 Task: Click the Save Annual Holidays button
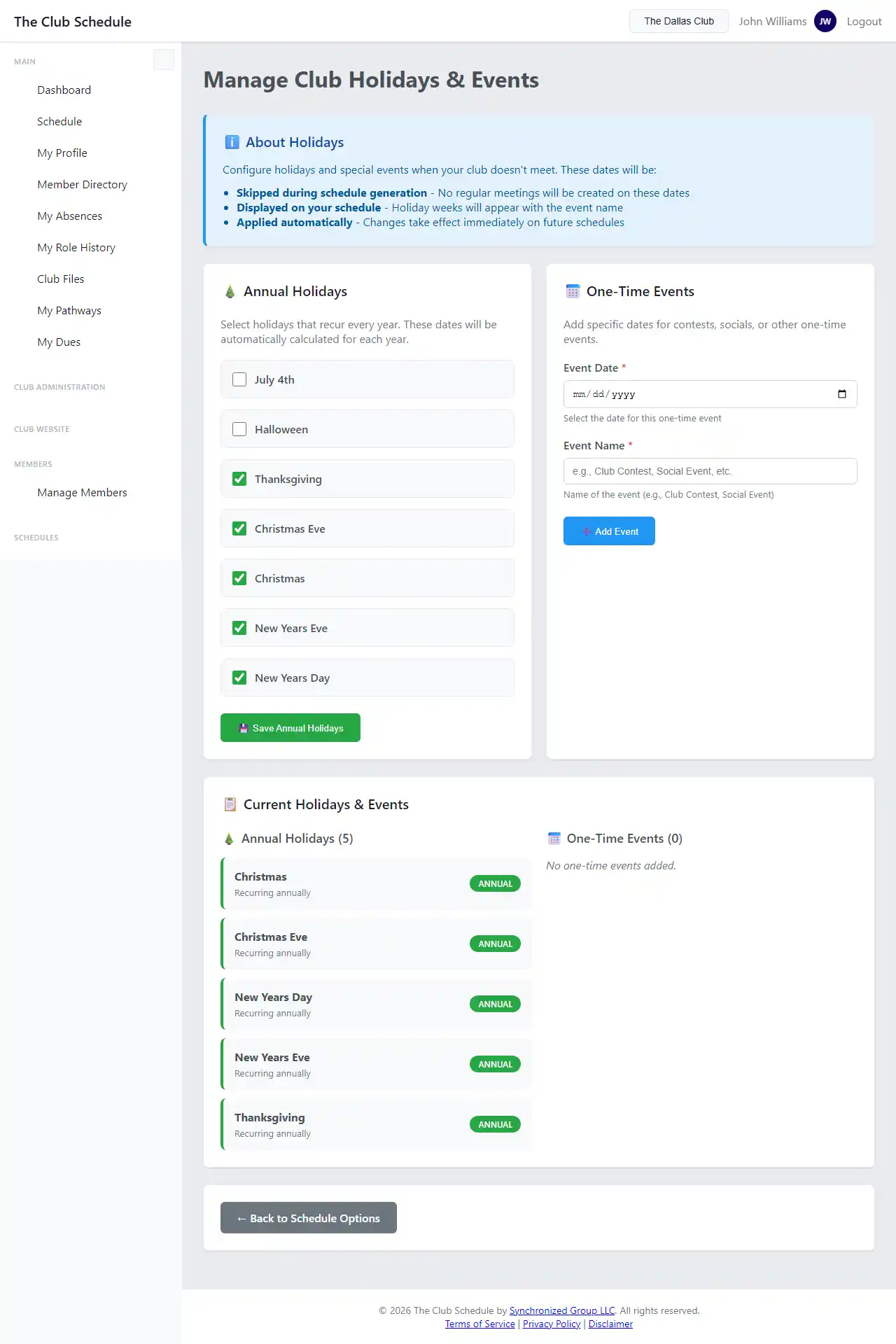290,727
